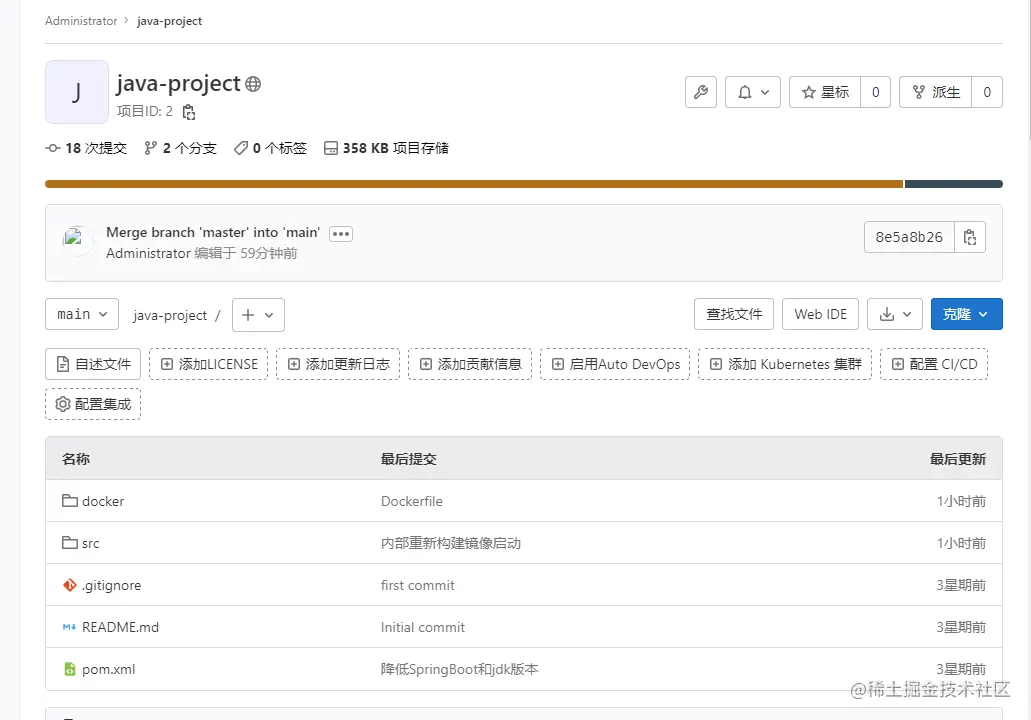
Task: Click 查找文件 find file button
Action: coord(734,314)
